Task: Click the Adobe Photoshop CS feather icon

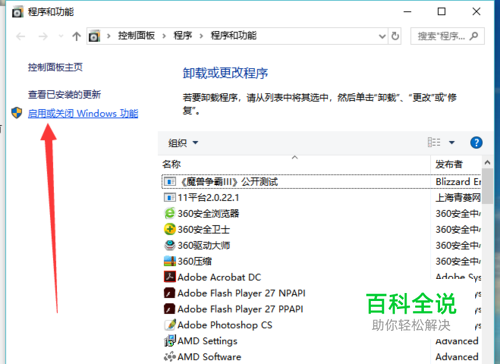Action: click(170, 325)
